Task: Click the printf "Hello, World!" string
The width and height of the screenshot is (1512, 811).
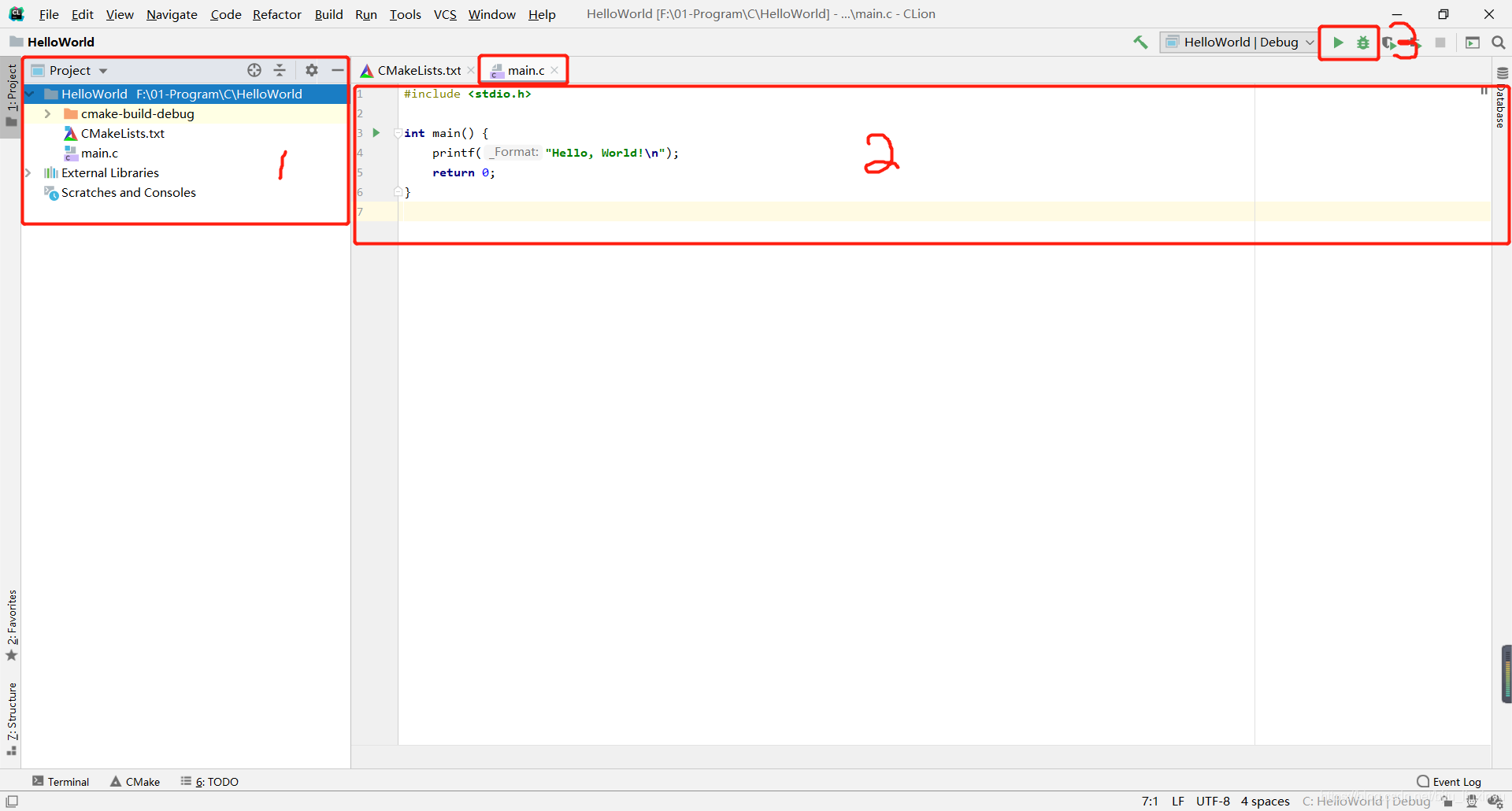Action: click(x=606, y=153)
